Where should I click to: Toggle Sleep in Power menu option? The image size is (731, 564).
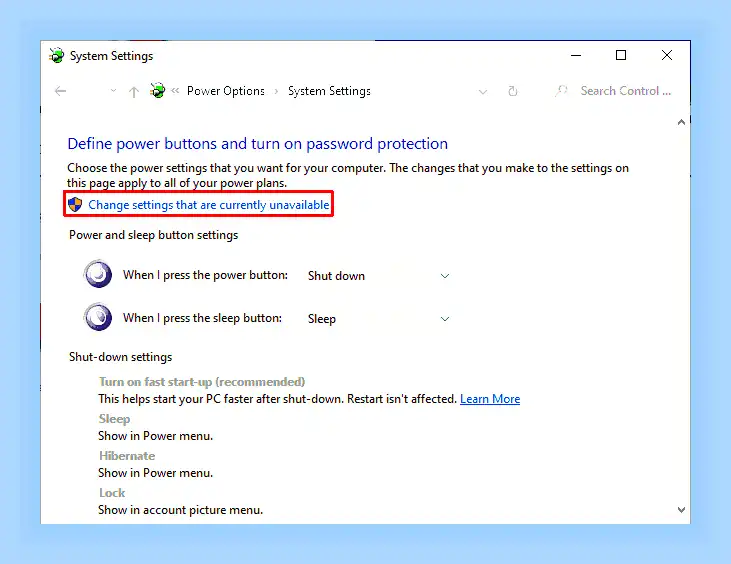tap(114, 419)
